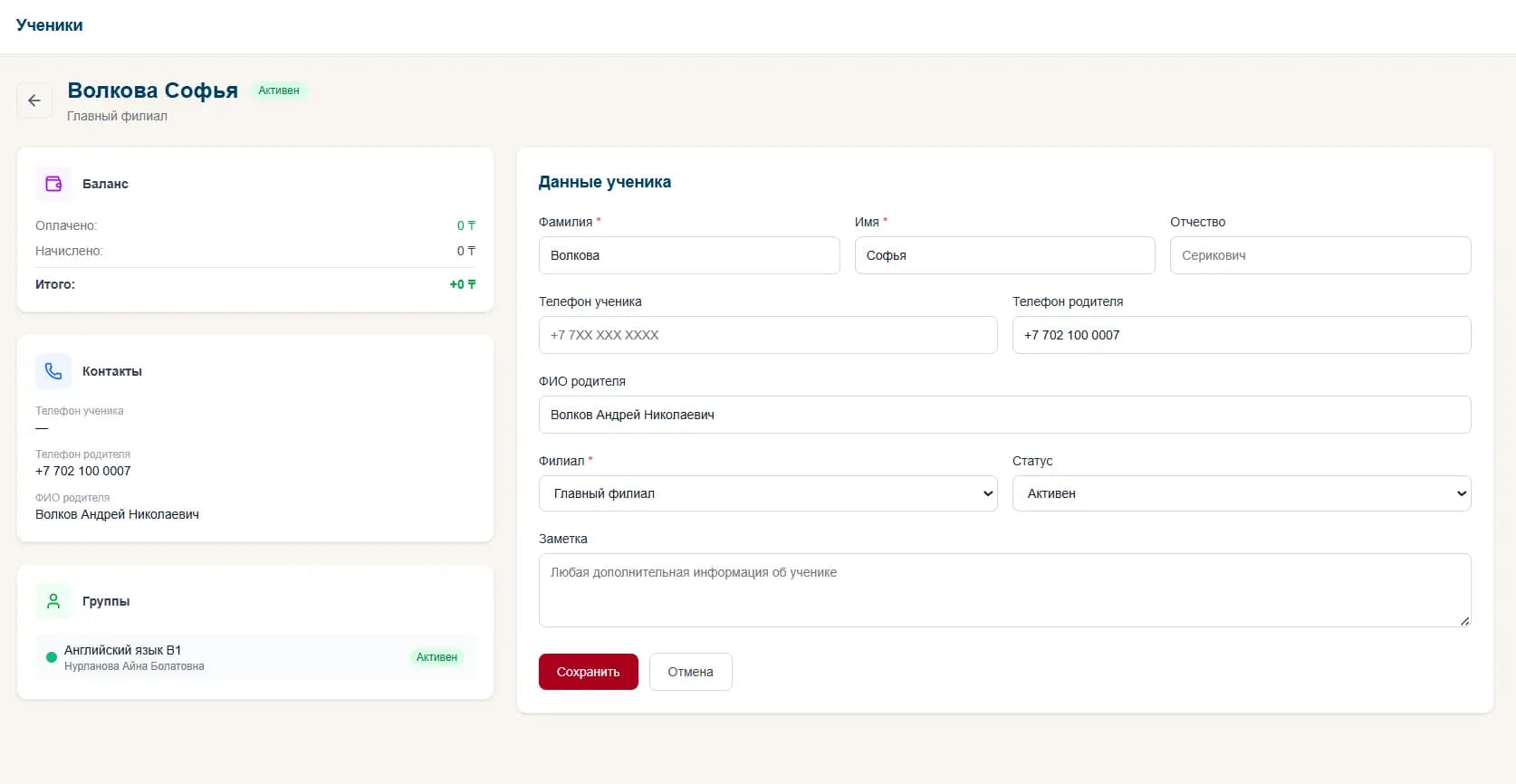Click green status dot beside Английский язык B1
1516x784 pixels.
pos(52,657)
